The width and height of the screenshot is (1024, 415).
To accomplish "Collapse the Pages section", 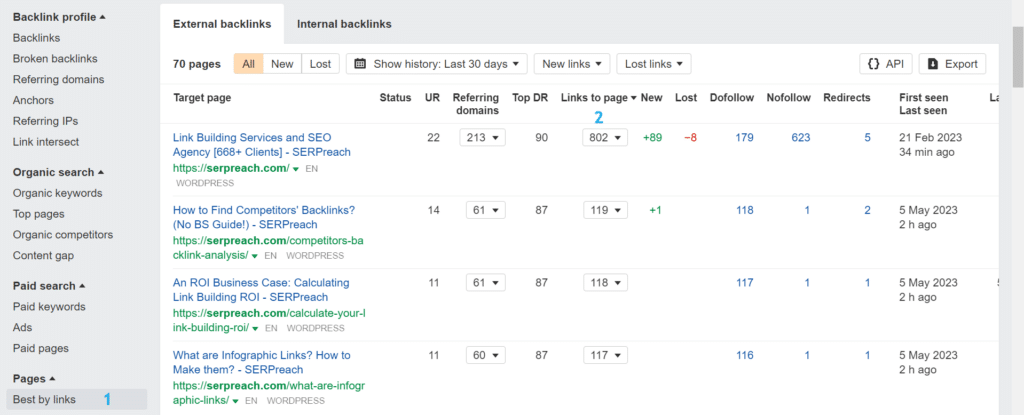I will click(x=34, y=379).
